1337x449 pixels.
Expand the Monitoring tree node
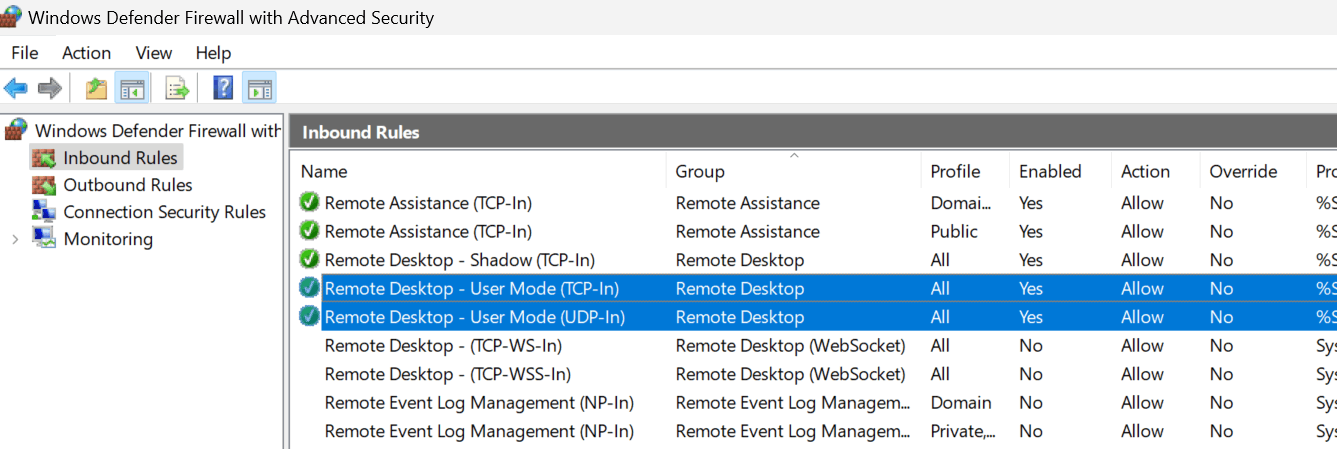pyautogui.click(x=15, y=239)
